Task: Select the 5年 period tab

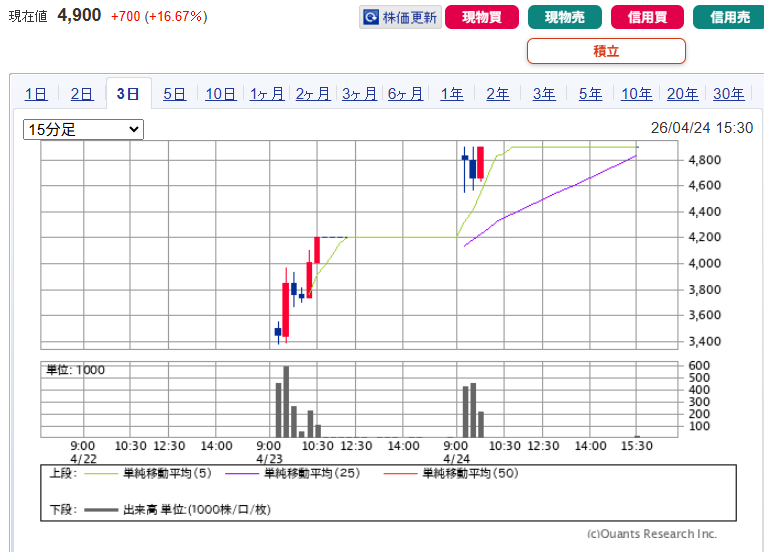Action: pyautogui.click(x=590, y=94)
